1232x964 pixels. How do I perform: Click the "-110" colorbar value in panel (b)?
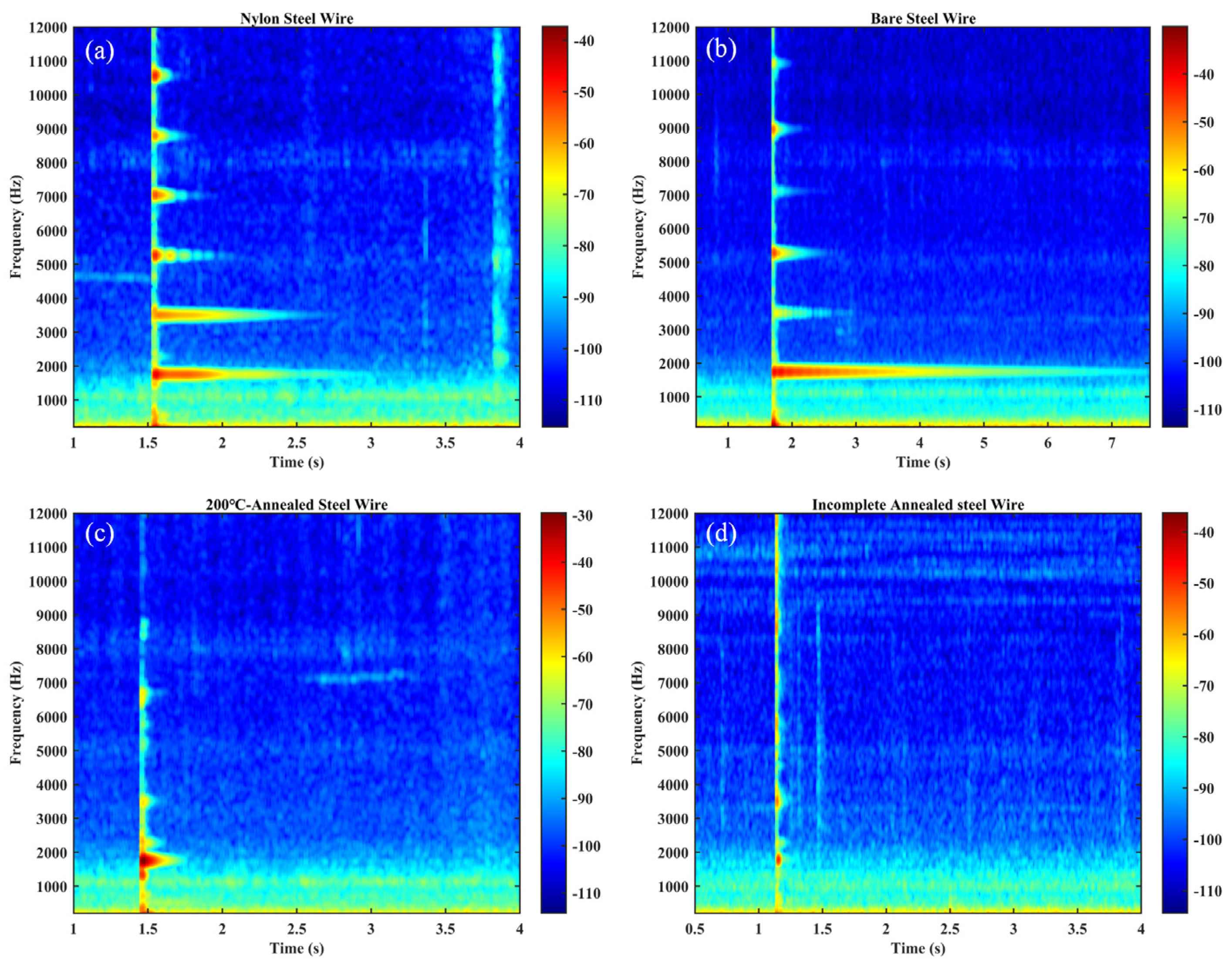(1207, 410)
